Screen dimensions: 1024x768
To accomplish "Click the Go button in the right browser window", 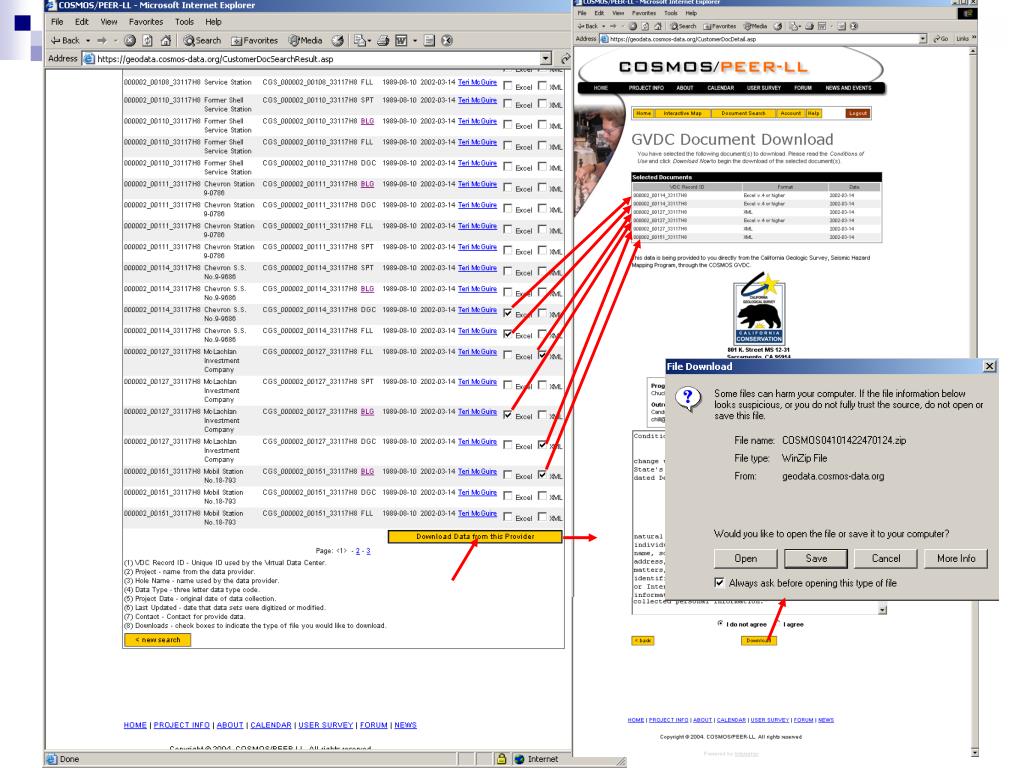I will (x=941, y=39).
